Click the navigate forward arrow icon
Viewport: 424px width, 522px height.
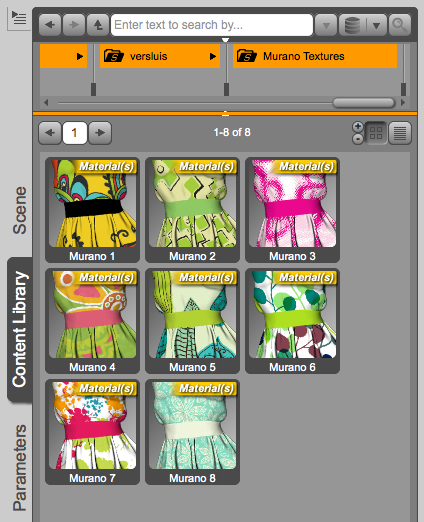74,25
